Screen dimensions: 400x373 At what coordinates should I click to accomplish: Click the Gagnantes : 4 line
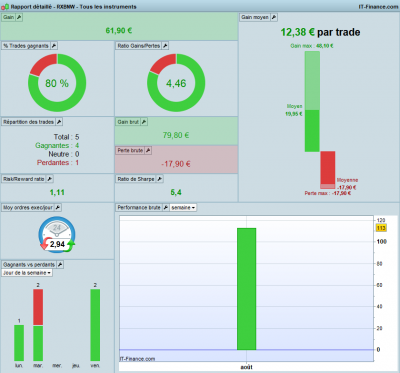tap(57, 146)
